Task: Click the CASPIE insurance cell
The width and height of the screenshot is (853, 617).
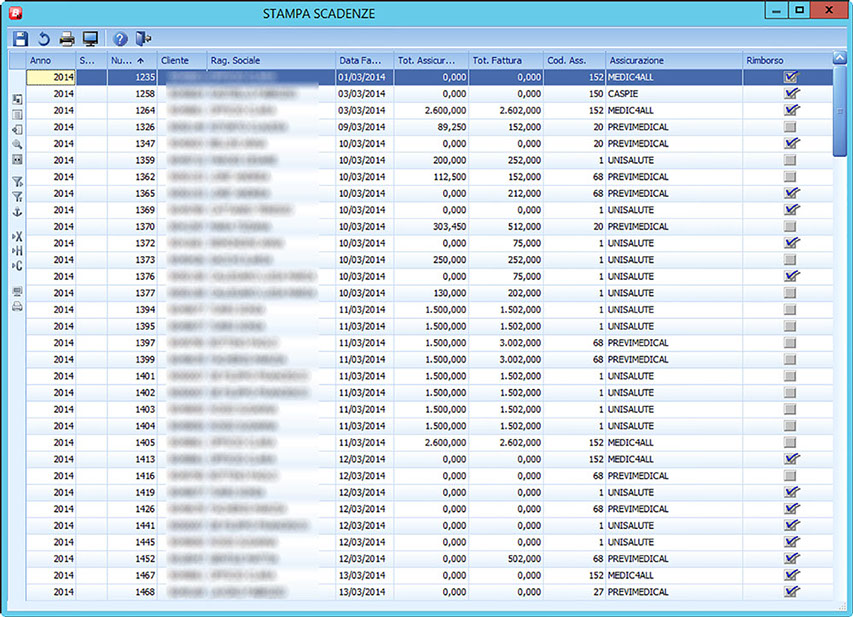Action: [624, 93]
